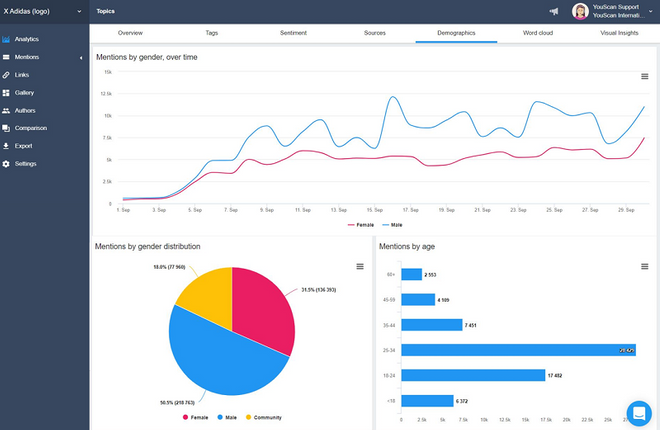
Task: Expand the user account dropdown arrow
Action: pos(651,12)
